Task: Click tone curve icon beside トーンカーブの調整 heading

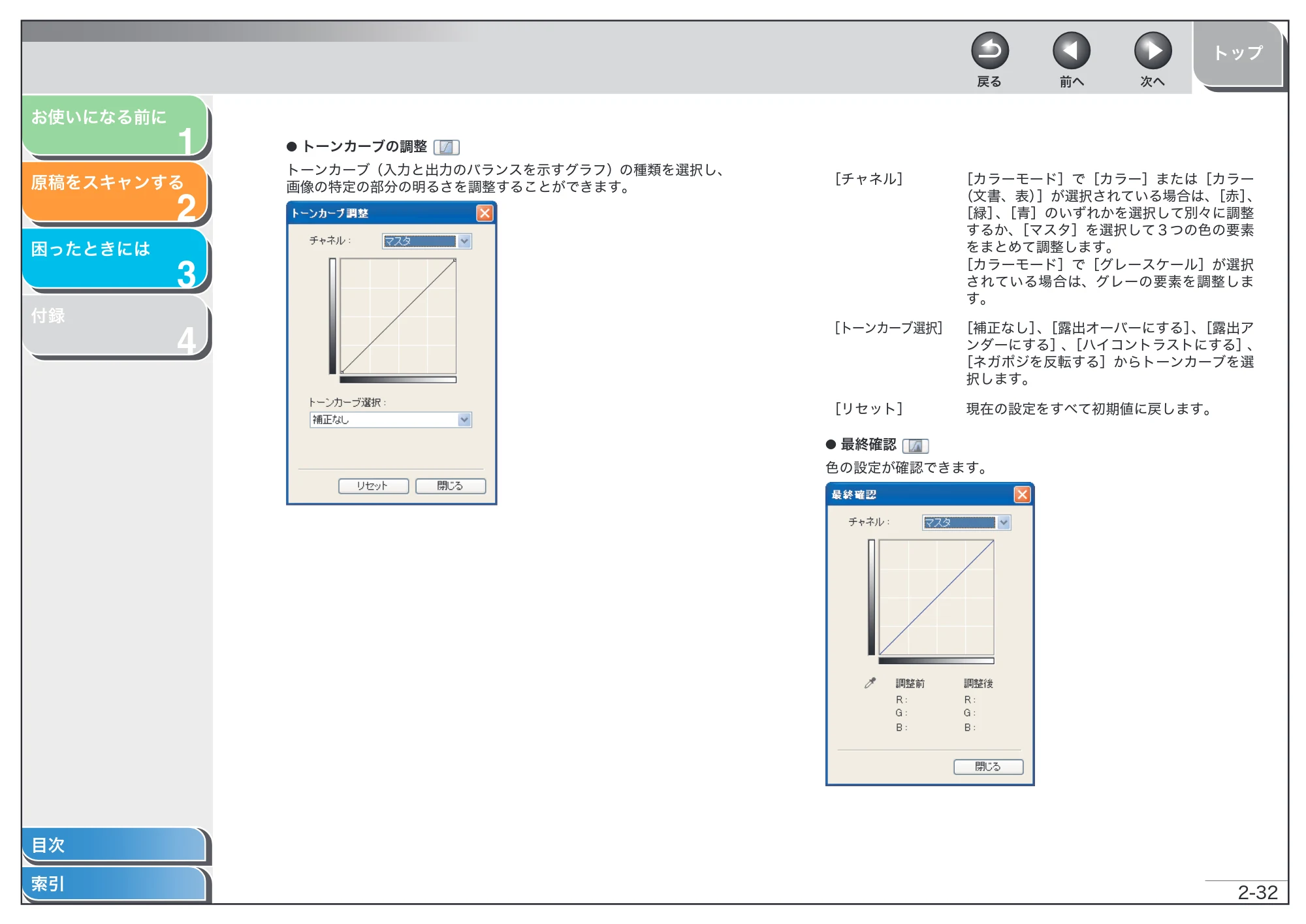Action: 447,147
